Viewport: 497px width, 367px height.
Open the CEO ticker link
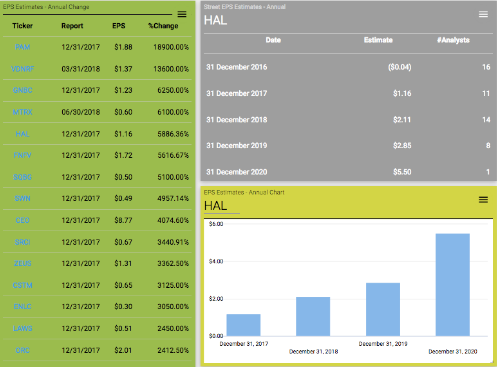click(23, 220)
